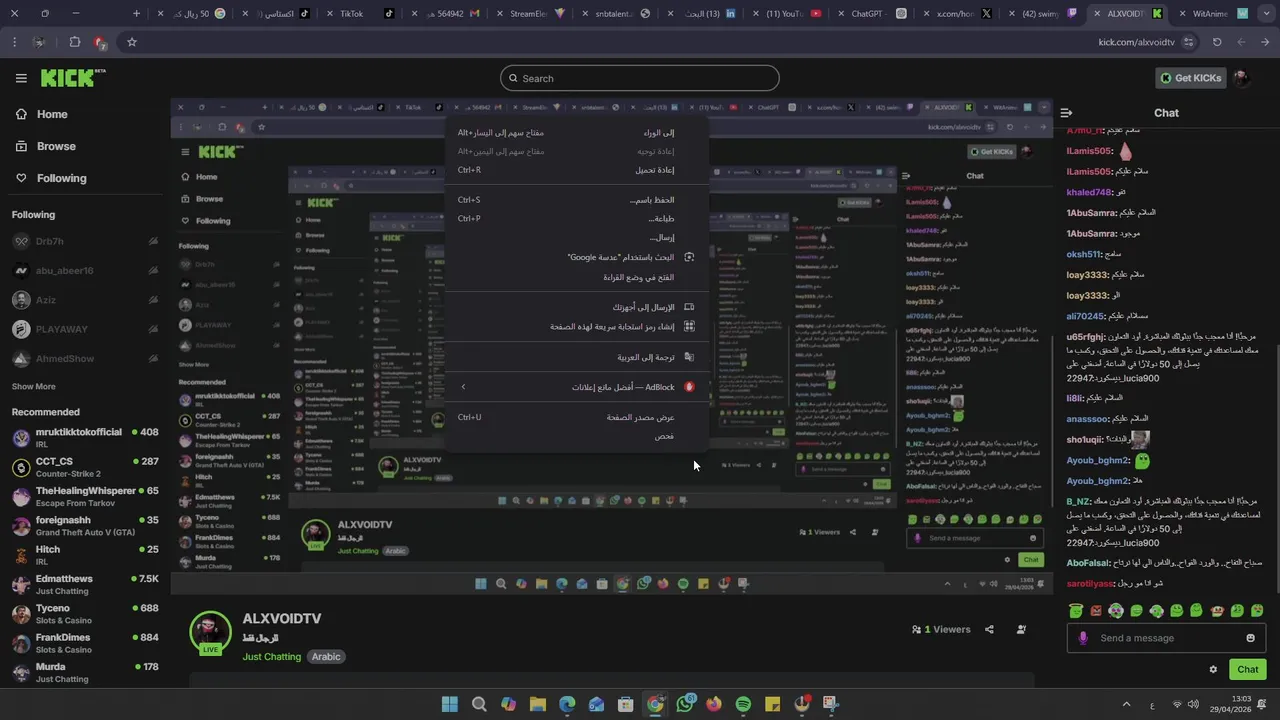1280x720 pixels.
Task: Open followed channel AhmedShow
Action: 85,358
